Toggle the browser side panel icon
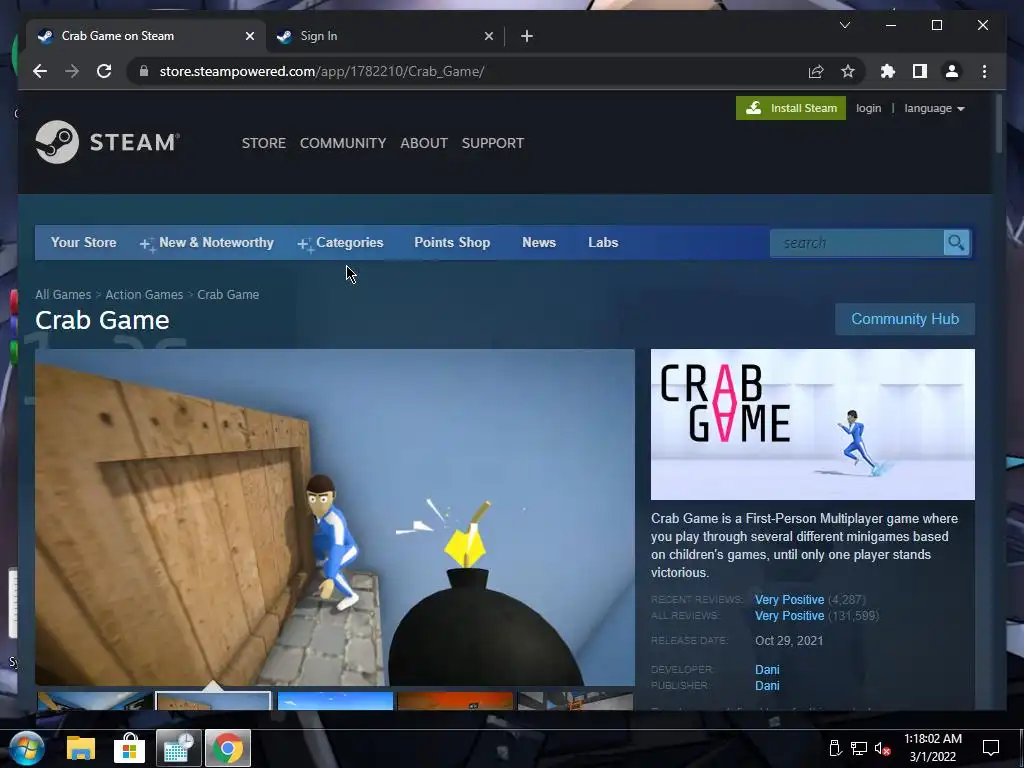This screenshot has height=768, width=1024. (920, 71)
